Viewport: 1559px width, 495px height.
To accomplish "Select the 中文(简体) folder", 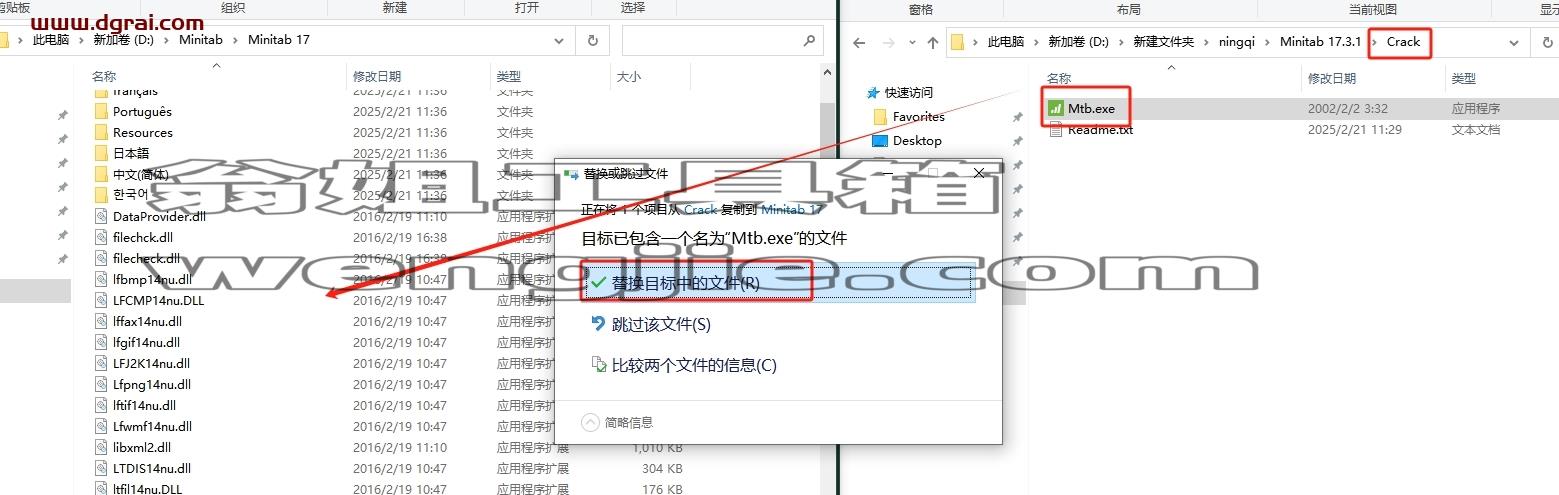I will 141,174.
